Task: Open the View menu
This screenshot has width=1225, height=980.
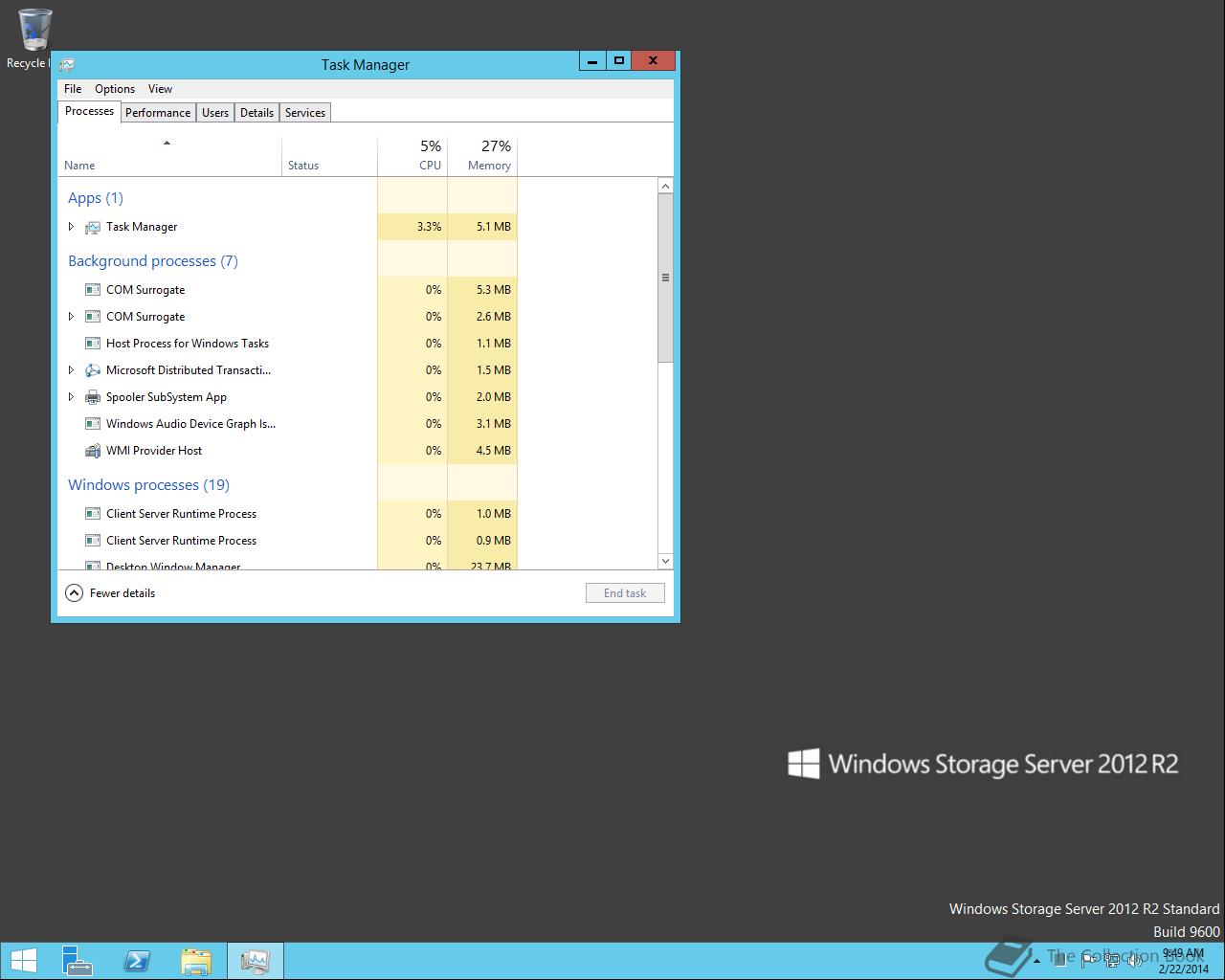Action: [x=160, y=89]
